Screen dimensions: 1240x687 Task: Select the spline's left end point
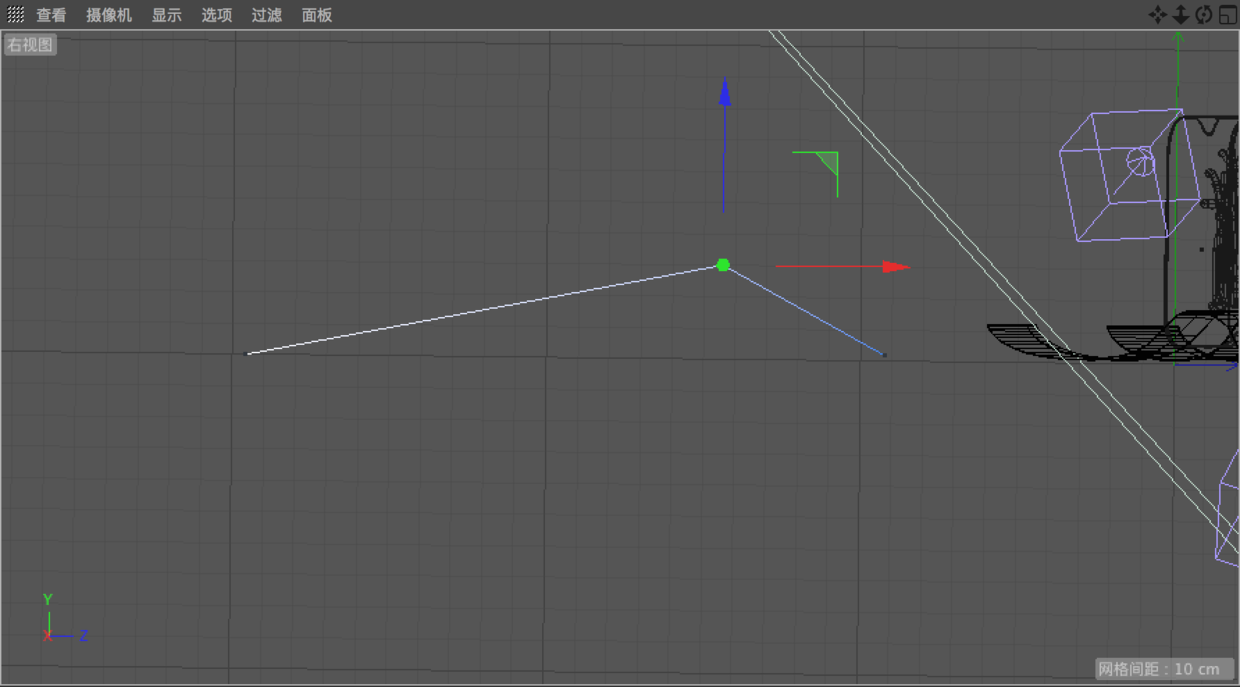pyautogui.click(x=248, y=353)
